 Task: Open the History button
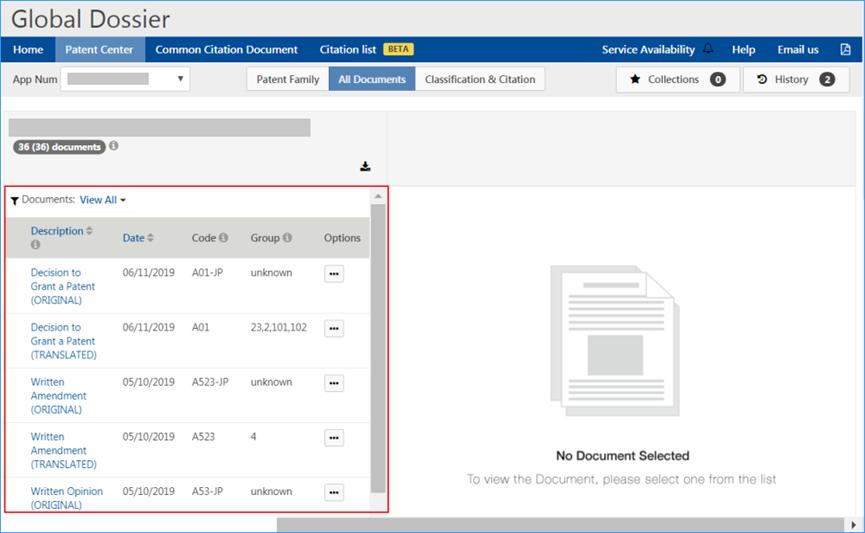pyautogui.click(x=795, y=79)
